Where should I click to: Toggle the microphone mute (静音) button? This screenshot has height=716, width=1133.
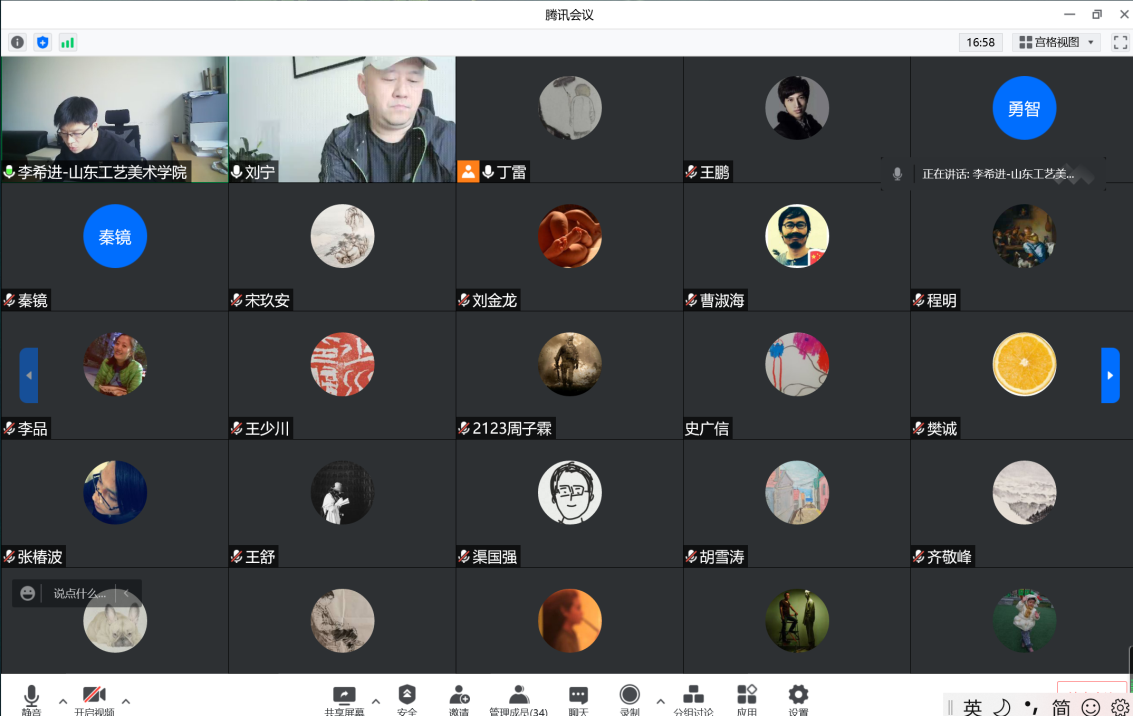point(32,697)
